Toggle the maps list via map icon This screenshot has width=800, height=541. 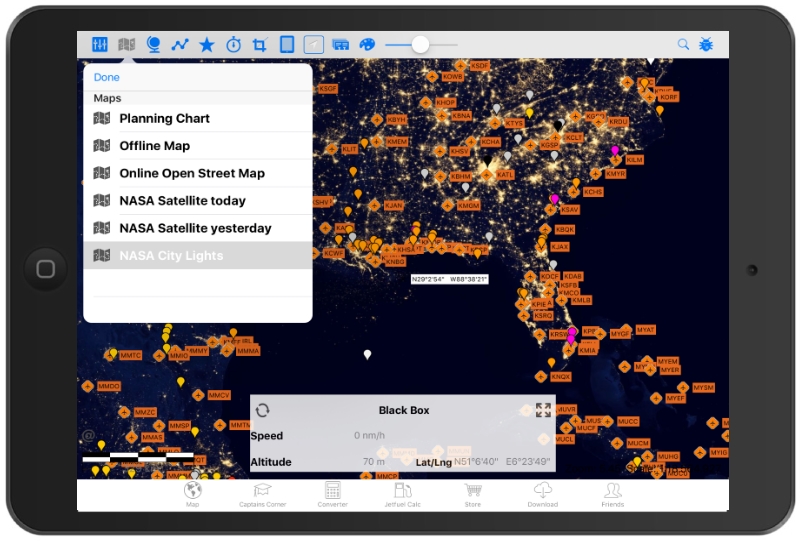coord(126,45)
